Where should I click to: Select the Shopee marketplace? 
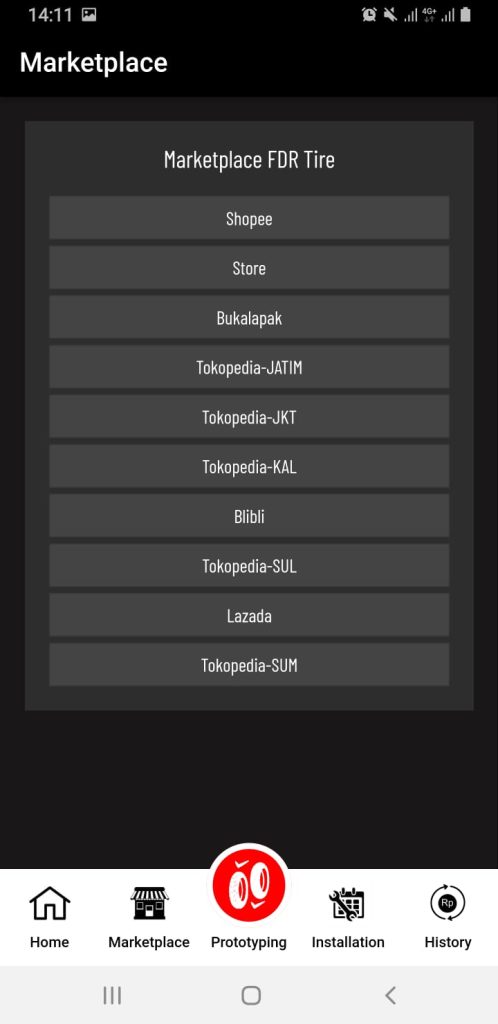point(249,218)
